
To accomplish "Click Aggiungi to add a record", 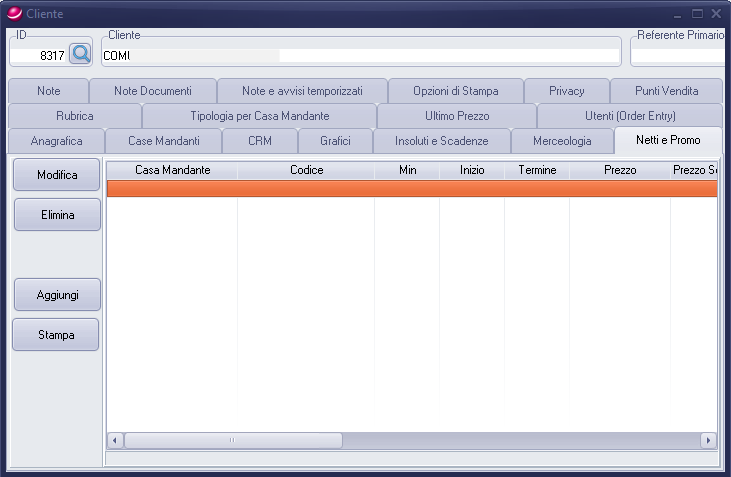I will [x=56, y=295].
